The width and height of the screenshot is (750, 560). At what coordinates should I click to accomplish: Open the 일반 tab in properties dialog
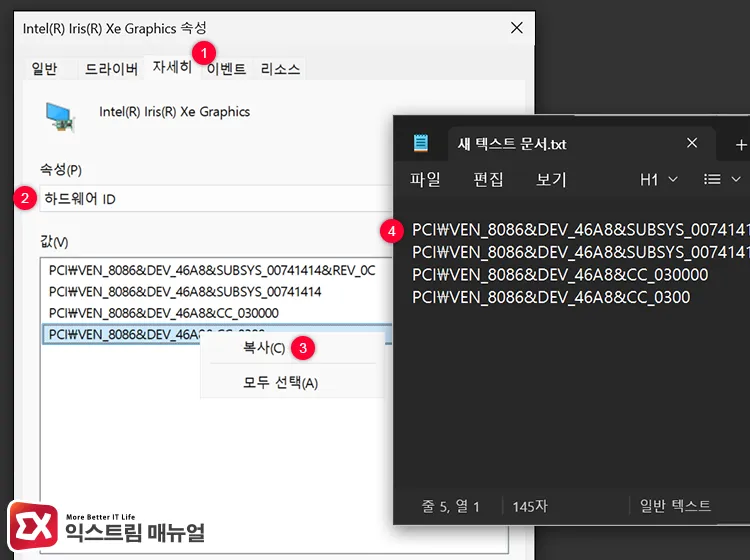click(44, 68)
